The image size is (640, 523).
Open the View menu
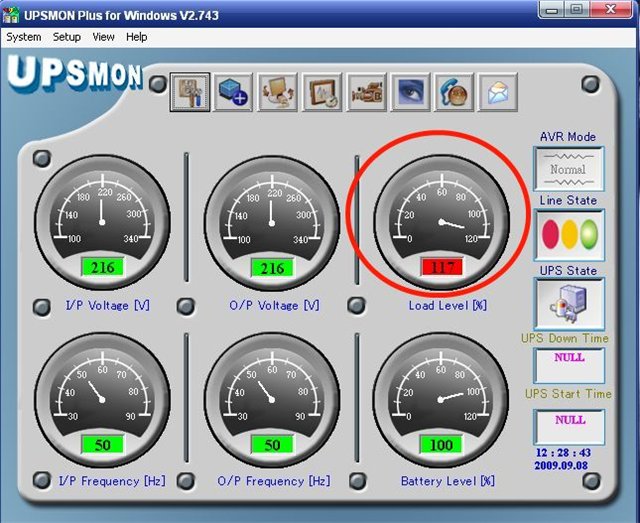tap(103, 37)
